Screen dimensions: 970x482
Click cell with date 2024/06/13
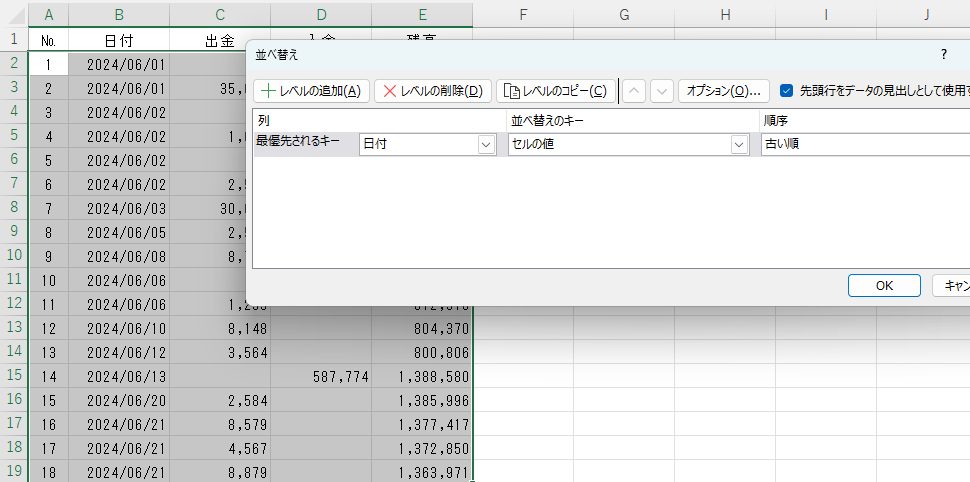click(x=119, y=376)
